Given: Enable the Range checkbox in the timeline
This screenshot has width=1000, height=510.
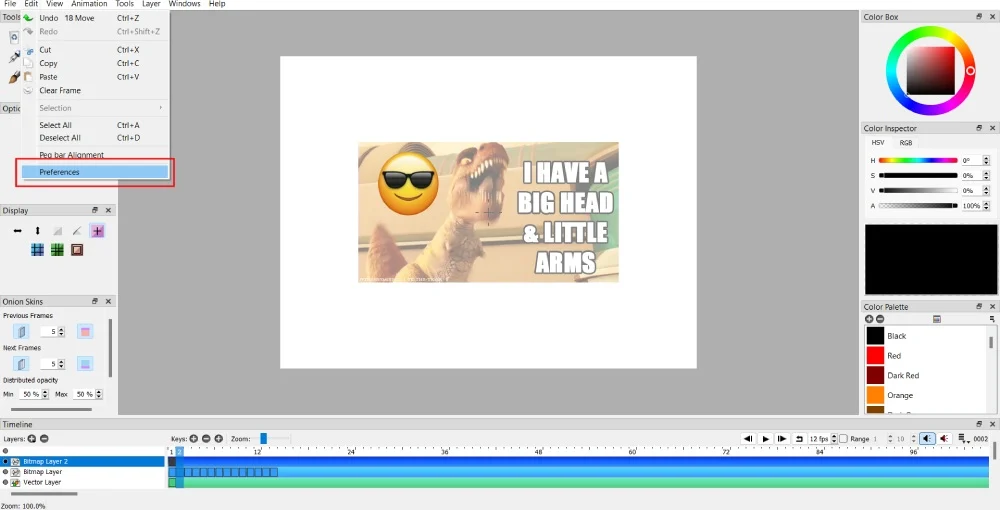Looking at the screenshot, I should (843, 439).
